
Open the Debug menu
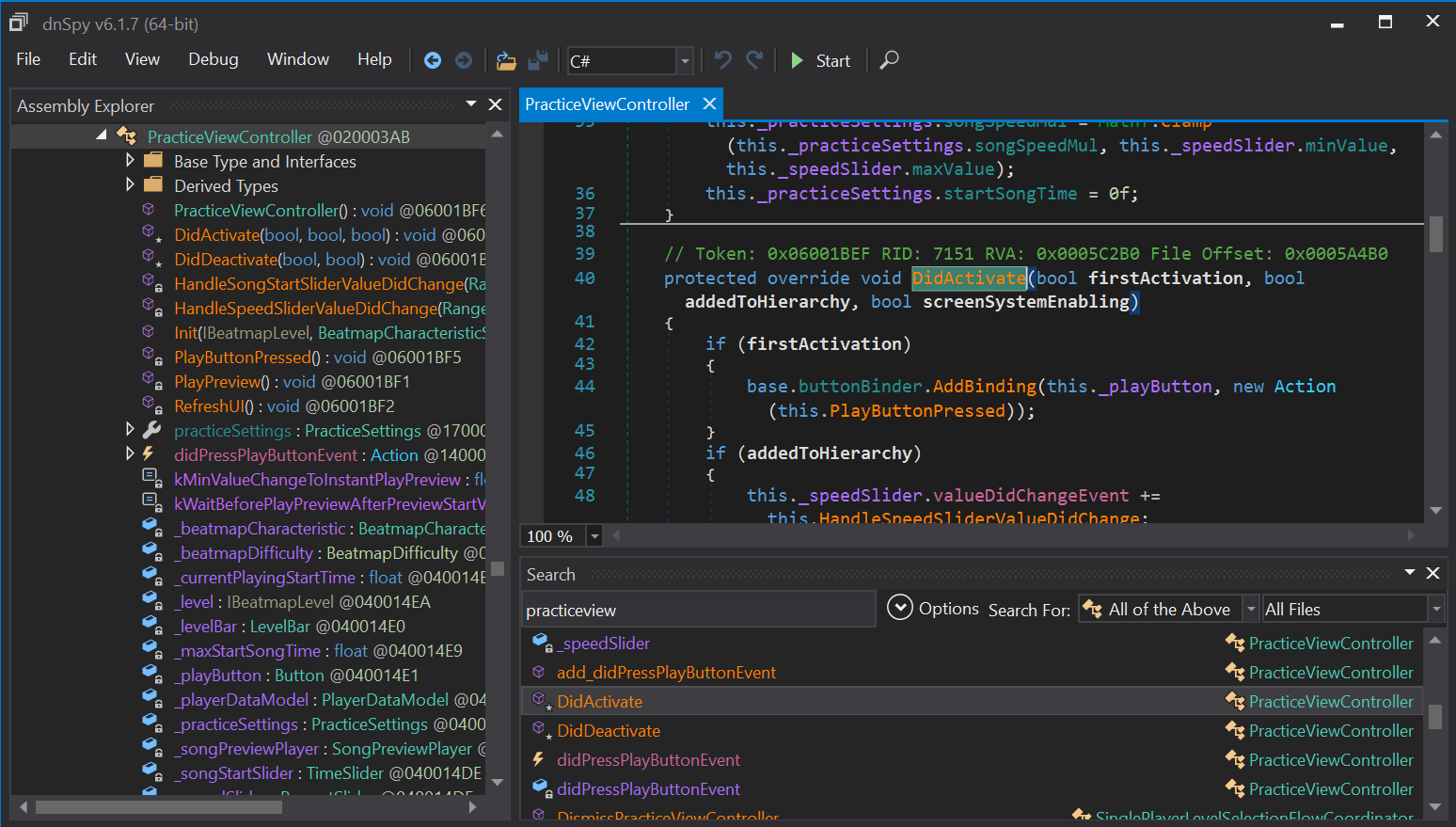[213, 59]
